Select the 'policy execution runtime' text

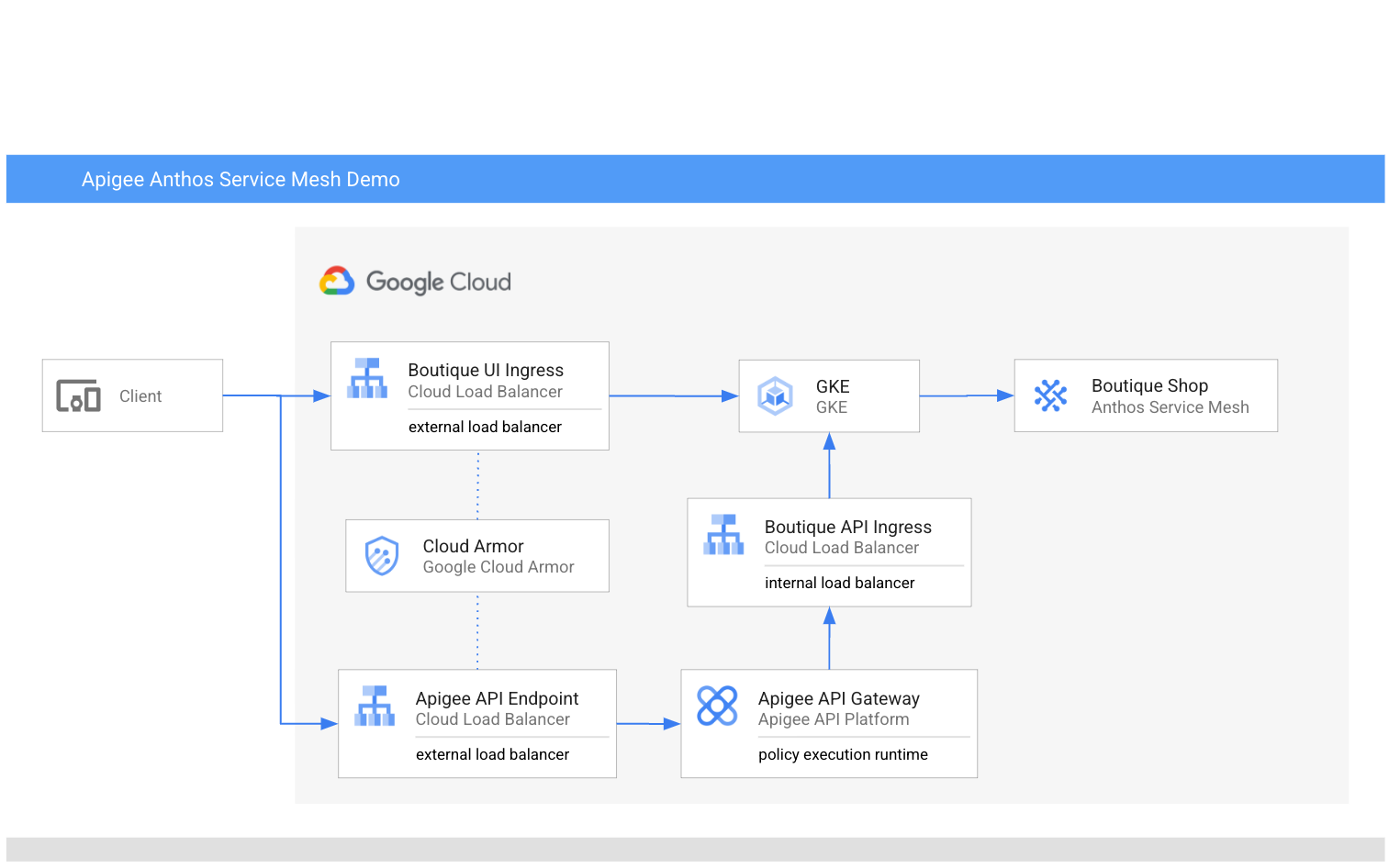[x=843, y=754]
